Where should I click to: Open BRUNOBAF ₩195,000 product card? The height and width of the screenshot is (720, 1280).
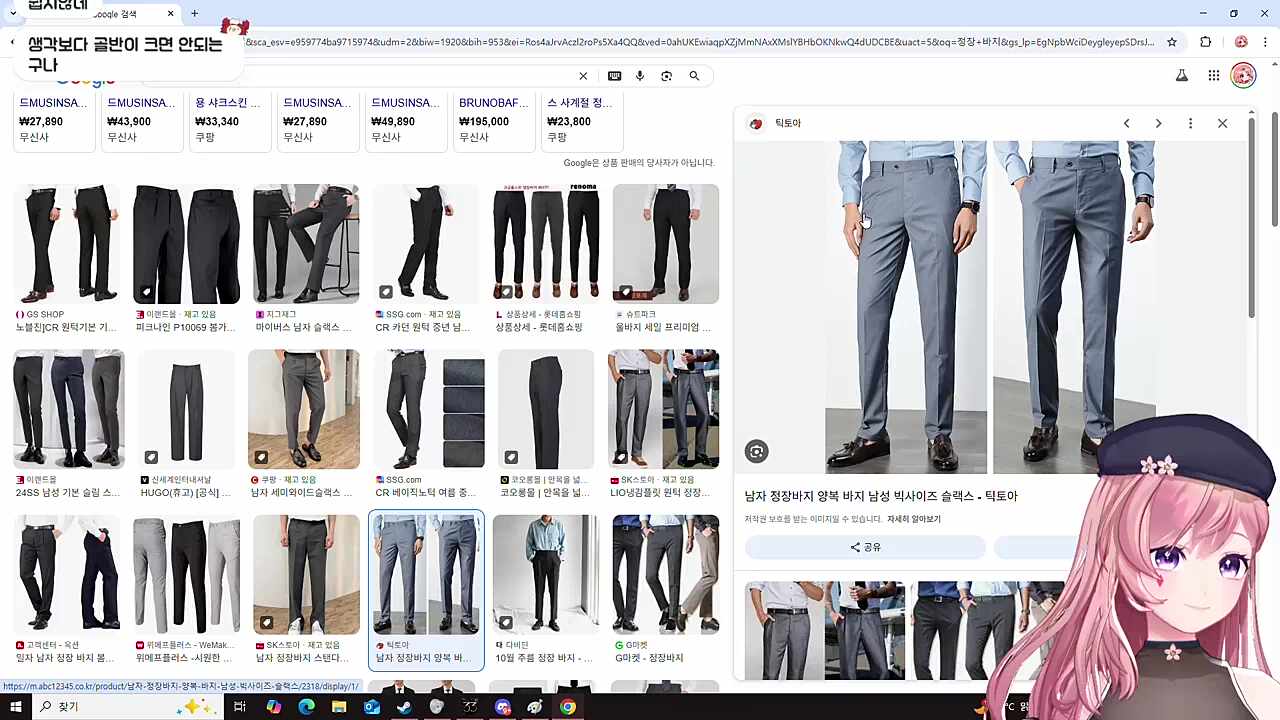(x=493, y=122)
